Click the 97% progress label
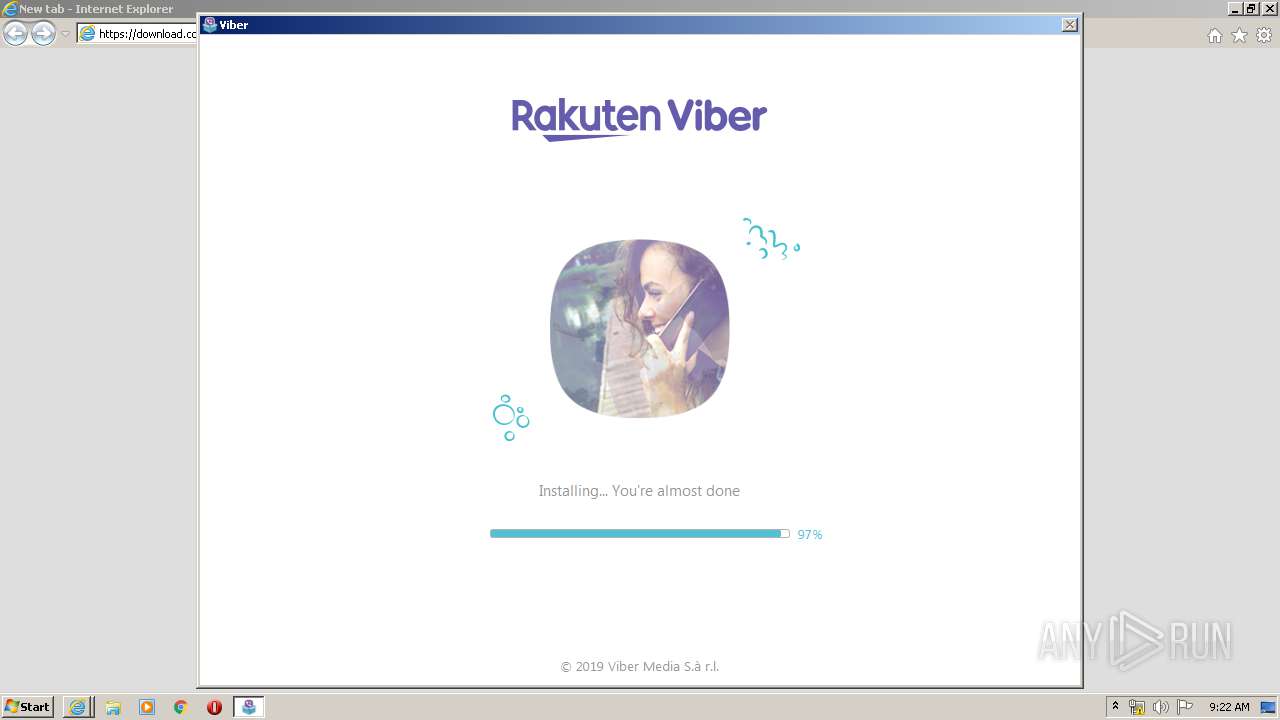 click(x=810, y=535)
